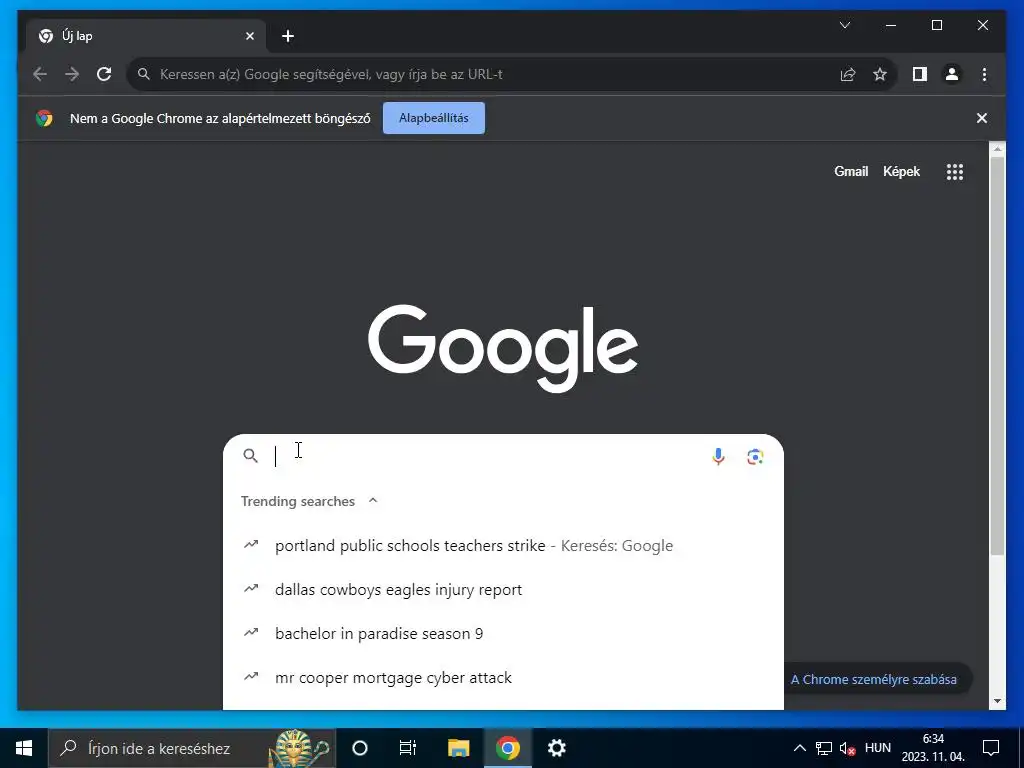The width and height of the screenshot is (1024, 768).
Task: Click the magnifier icon in the Google search box
Action: click(x=250, y=456)
